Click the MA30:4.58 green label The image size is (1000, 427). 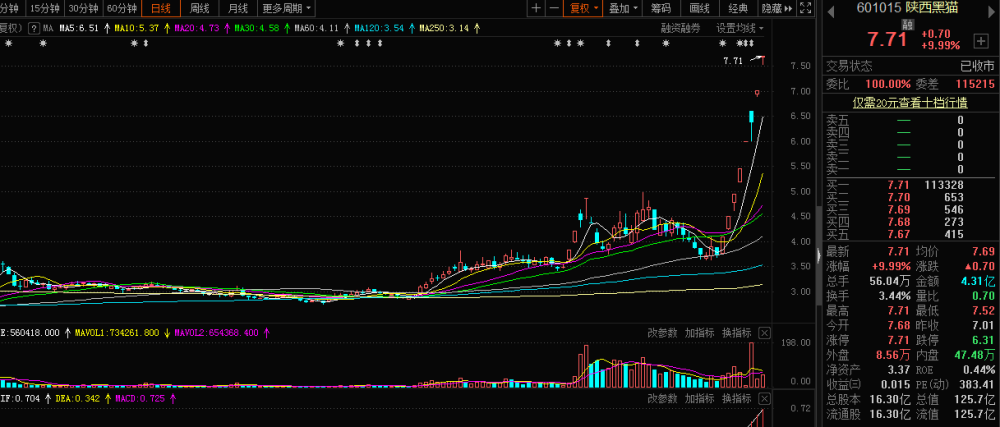click(257, 28)
